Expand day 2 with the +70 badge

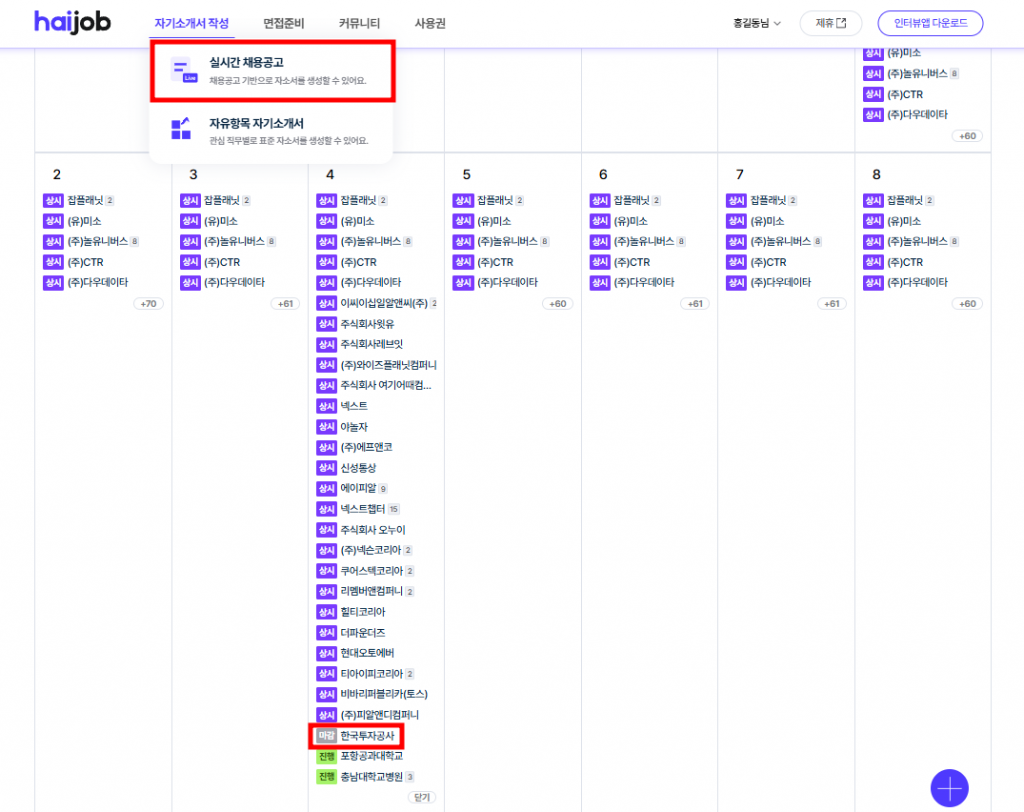click(x=148, y=304)
